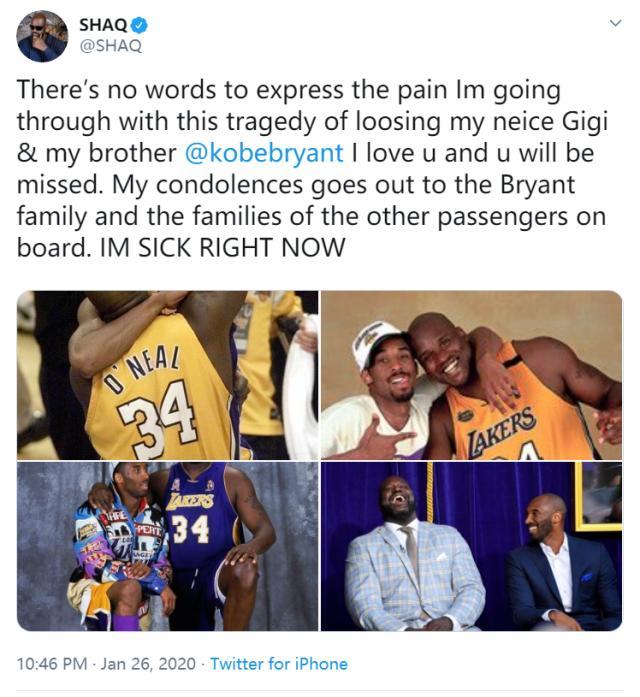Screen dimensions: 640x697
Task: Open the photo with purple Lakers 34 jersey
Action: pyautogui.click(x=167, y=546)
